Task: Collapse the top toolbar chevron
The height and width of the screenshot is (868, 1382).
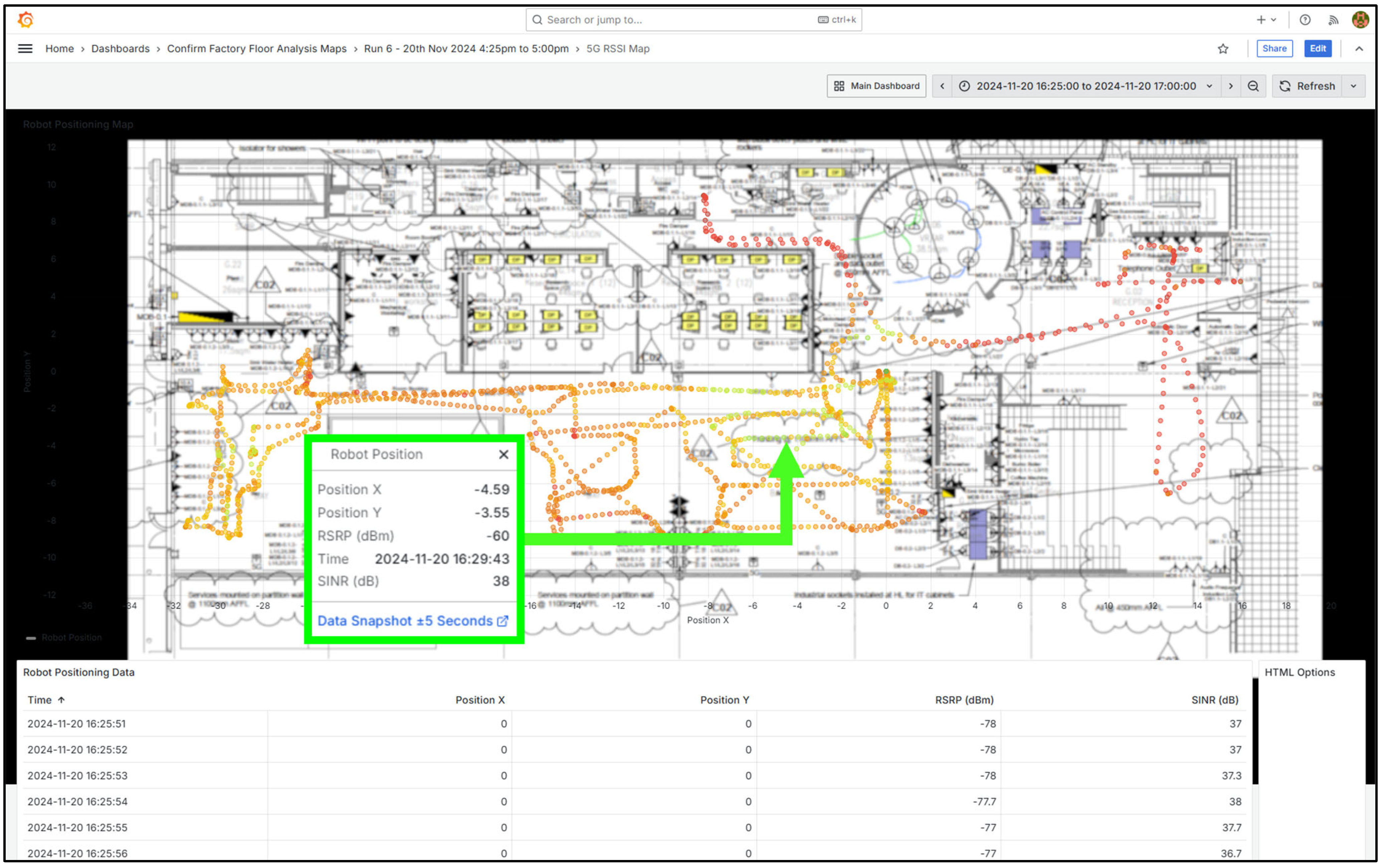Action: 1359,49
